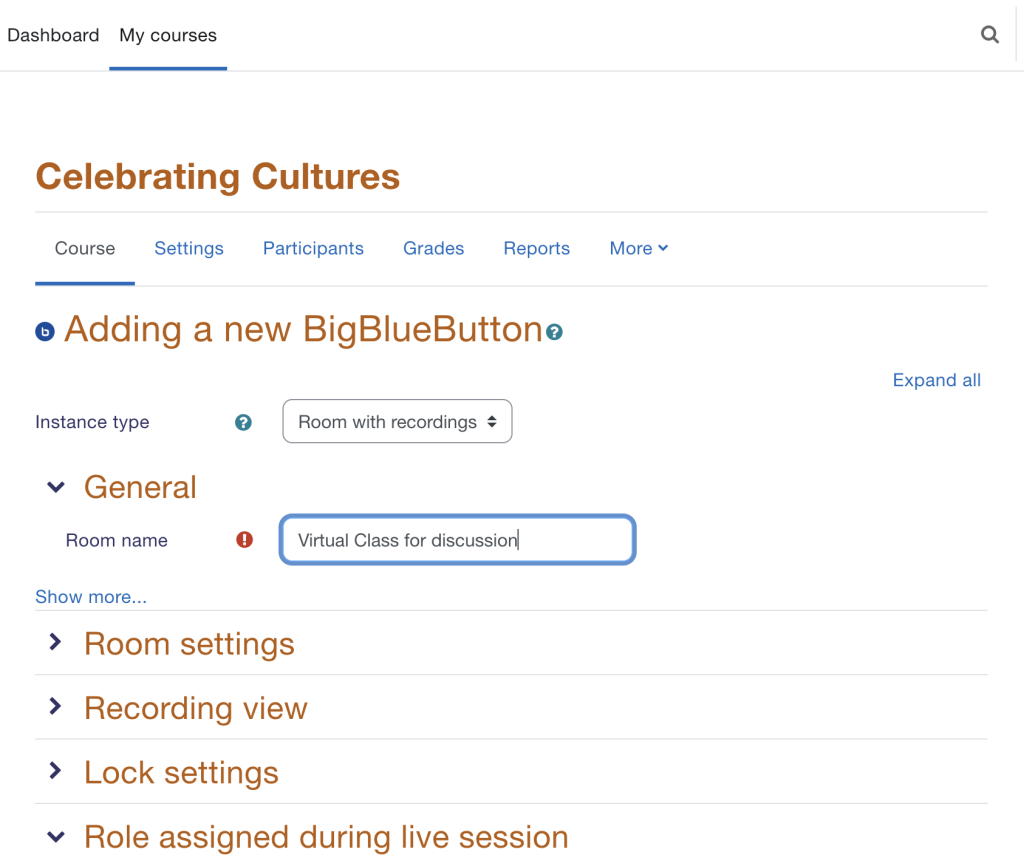1024x855 pixels.
Task: Open the Reports tab
Action: [536, 249]
